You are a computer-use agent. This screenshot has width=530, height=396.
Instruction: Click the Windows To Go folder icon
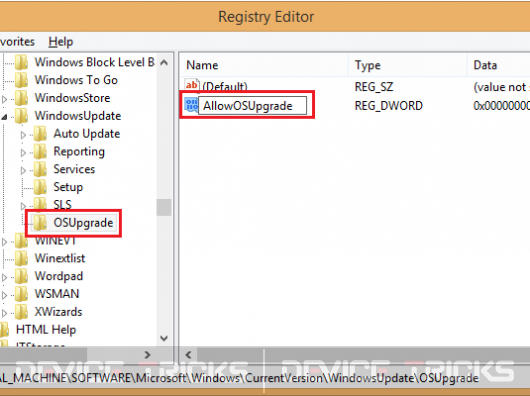tap(22, 80)
